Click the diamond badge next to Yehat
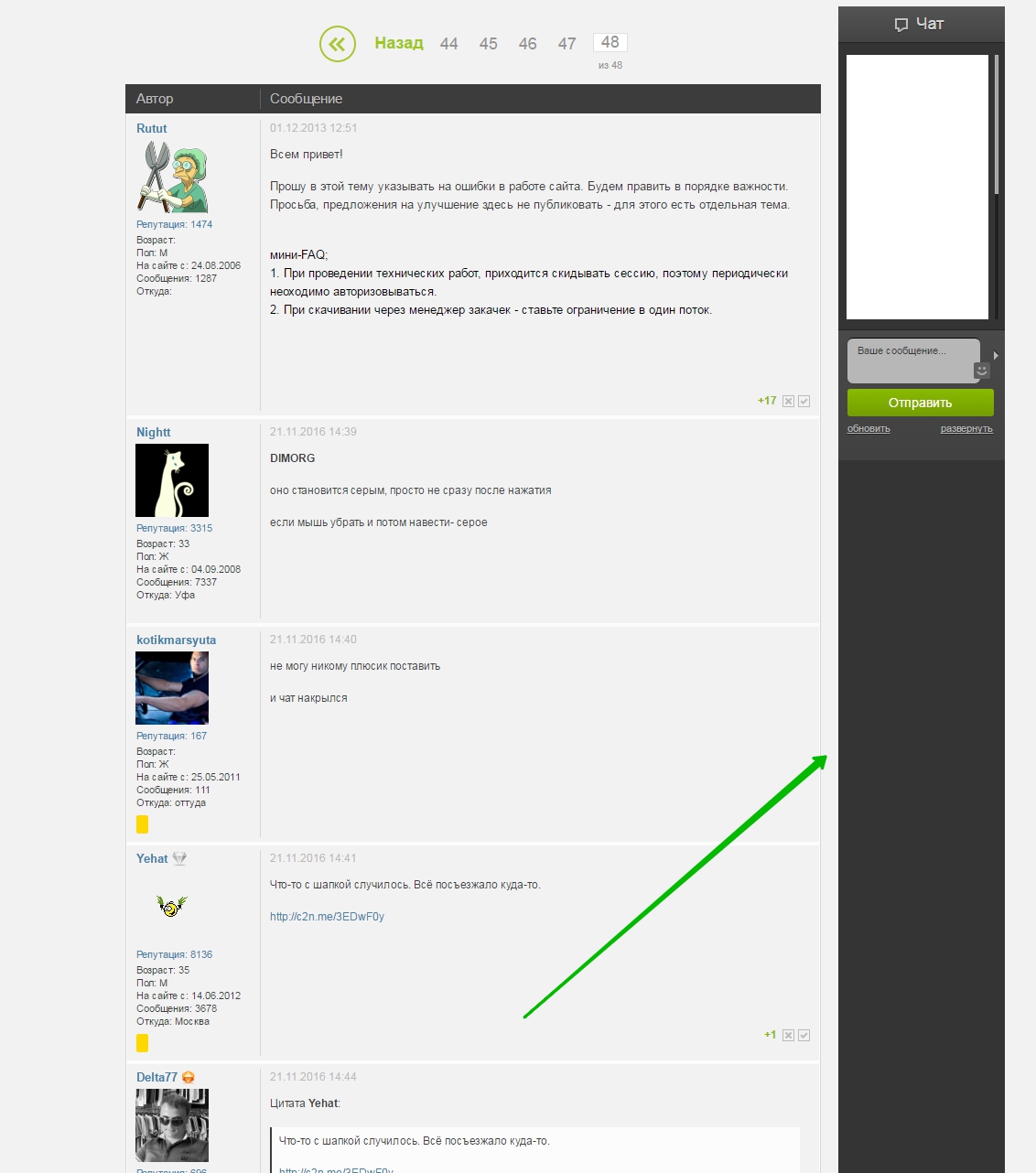 click(179, 858)
